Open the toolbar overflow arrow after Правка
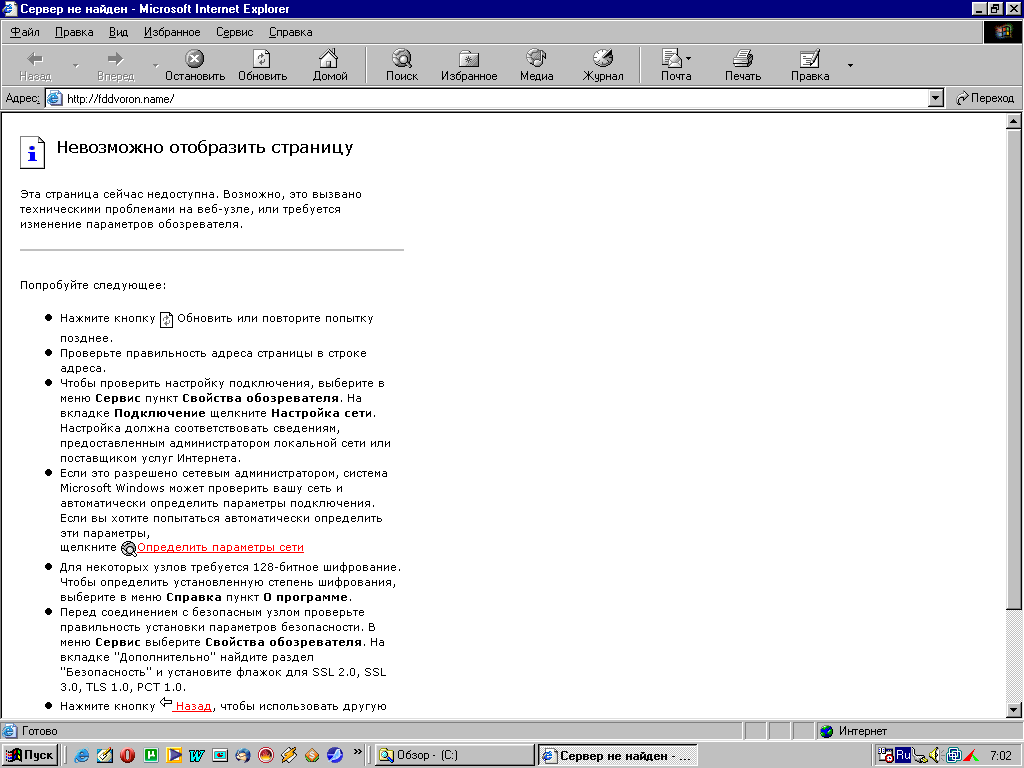This screenshot has height=768, width=1024. click(850, 66)
